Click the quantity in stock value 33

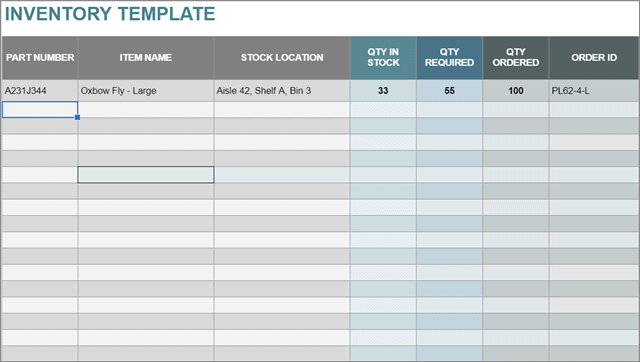(383, 91)
